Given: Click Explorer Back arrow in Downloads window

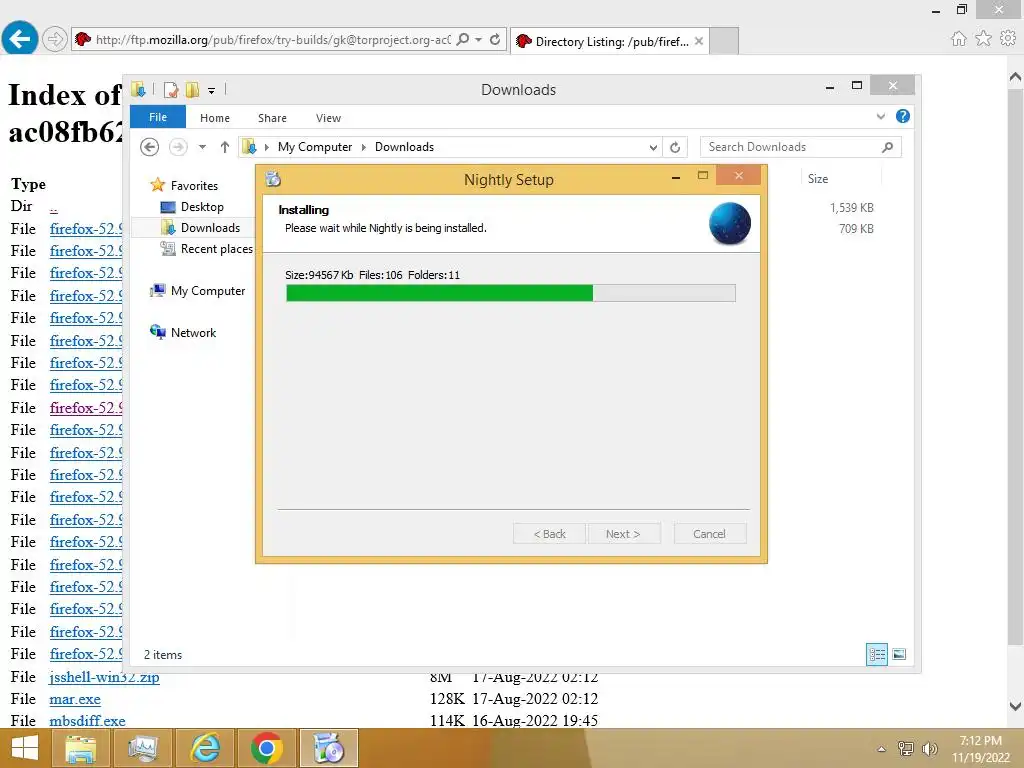Looking at the screenshot, I should point(150,147).
